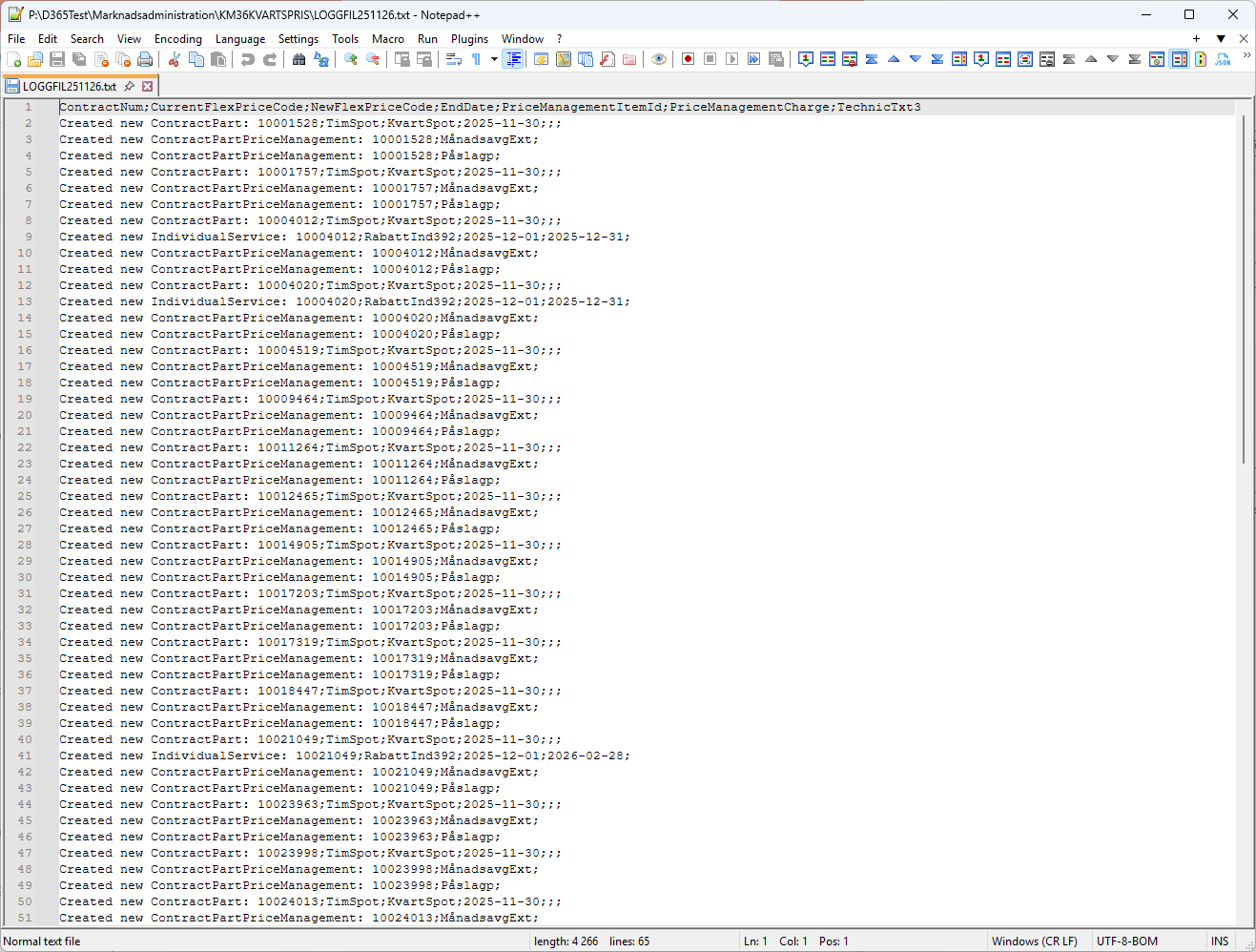The height and width of the screenshot is (952, 1256).
Task: Click the Undo arrow icon
Action: [248, 59]
